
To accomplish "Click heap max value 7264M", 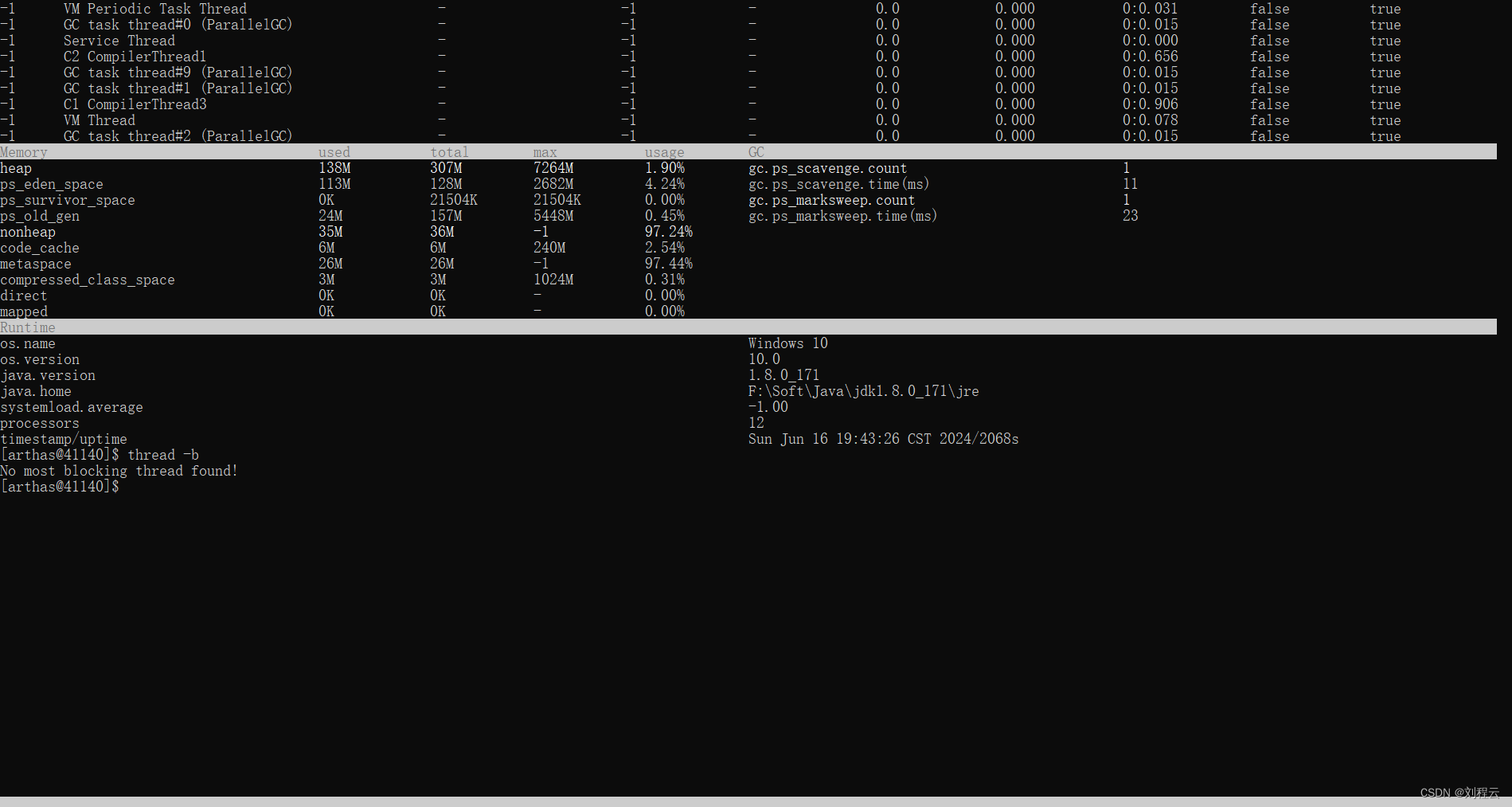I will click(553, 168).
